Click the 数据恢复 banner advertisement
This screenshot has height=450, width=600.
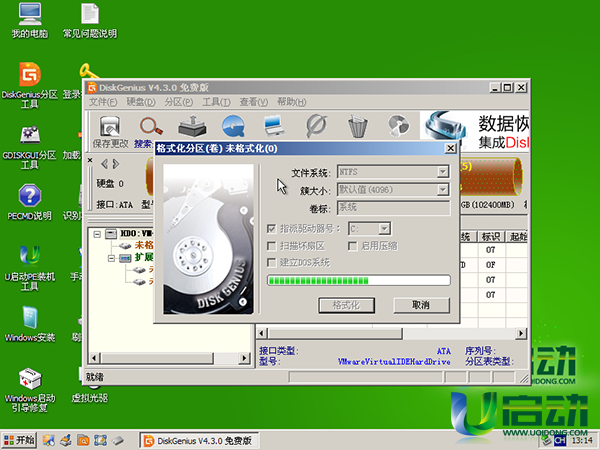point(474,132)
